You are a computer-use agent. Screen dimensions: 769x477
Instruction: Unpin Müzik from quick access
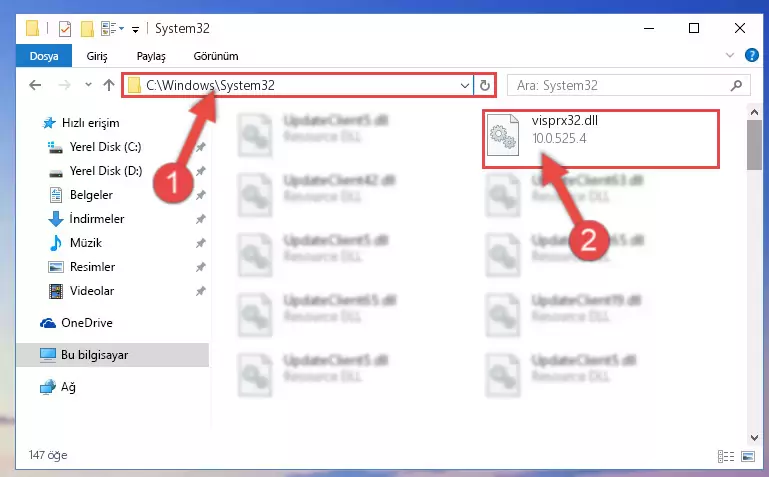pyautogui.click(x=201, y=243)
